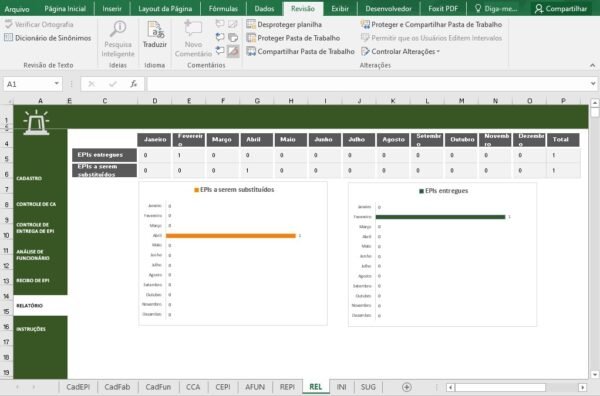Click Permitir que os Usuários Editem Intervalos
Screen dimensions: 600x396
pyautogui.click(x=431, y=38)
